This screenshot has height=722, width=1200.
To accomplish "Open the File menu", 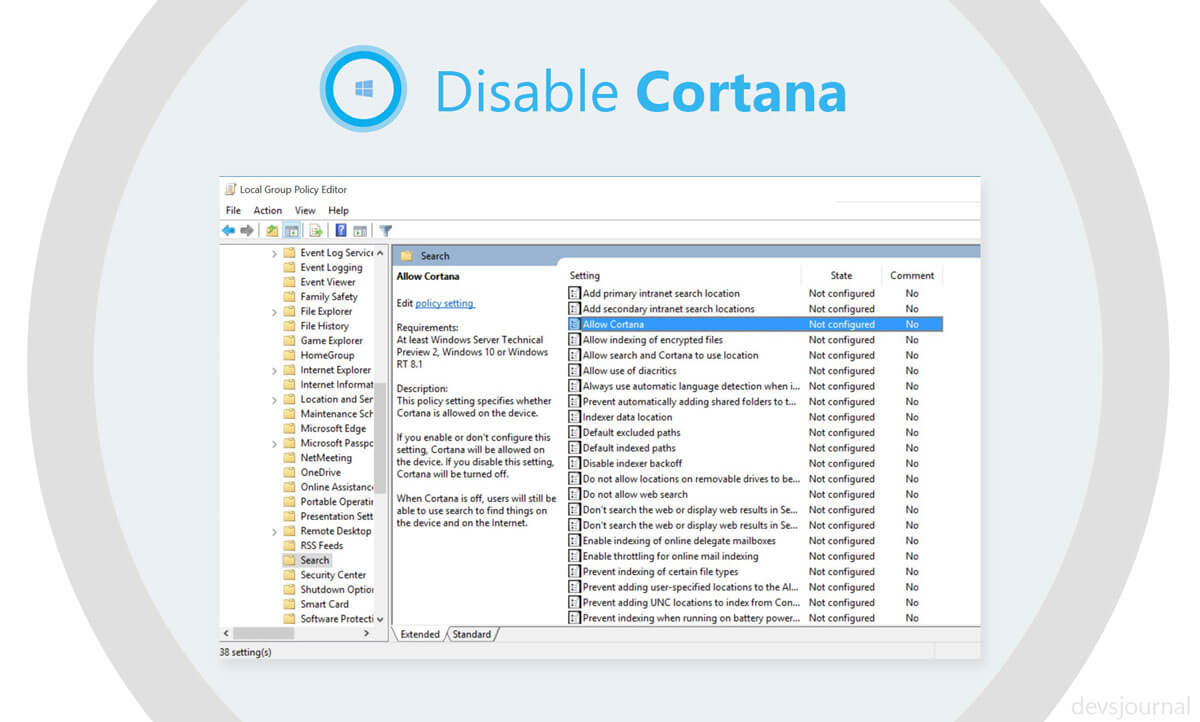I will pyautogui.click(x=233, y=211).
